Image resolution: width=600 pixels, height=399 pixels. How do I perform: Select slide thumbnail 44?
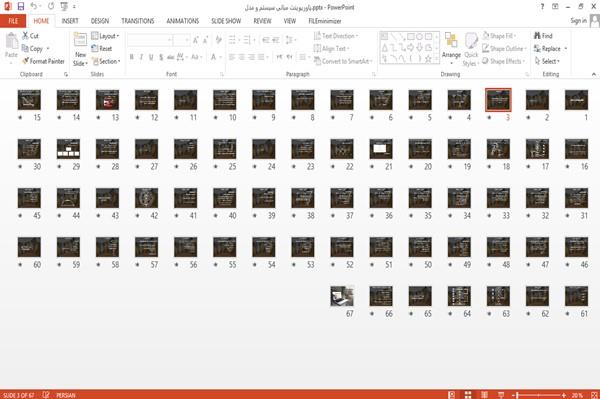click(x=68, y=198)
